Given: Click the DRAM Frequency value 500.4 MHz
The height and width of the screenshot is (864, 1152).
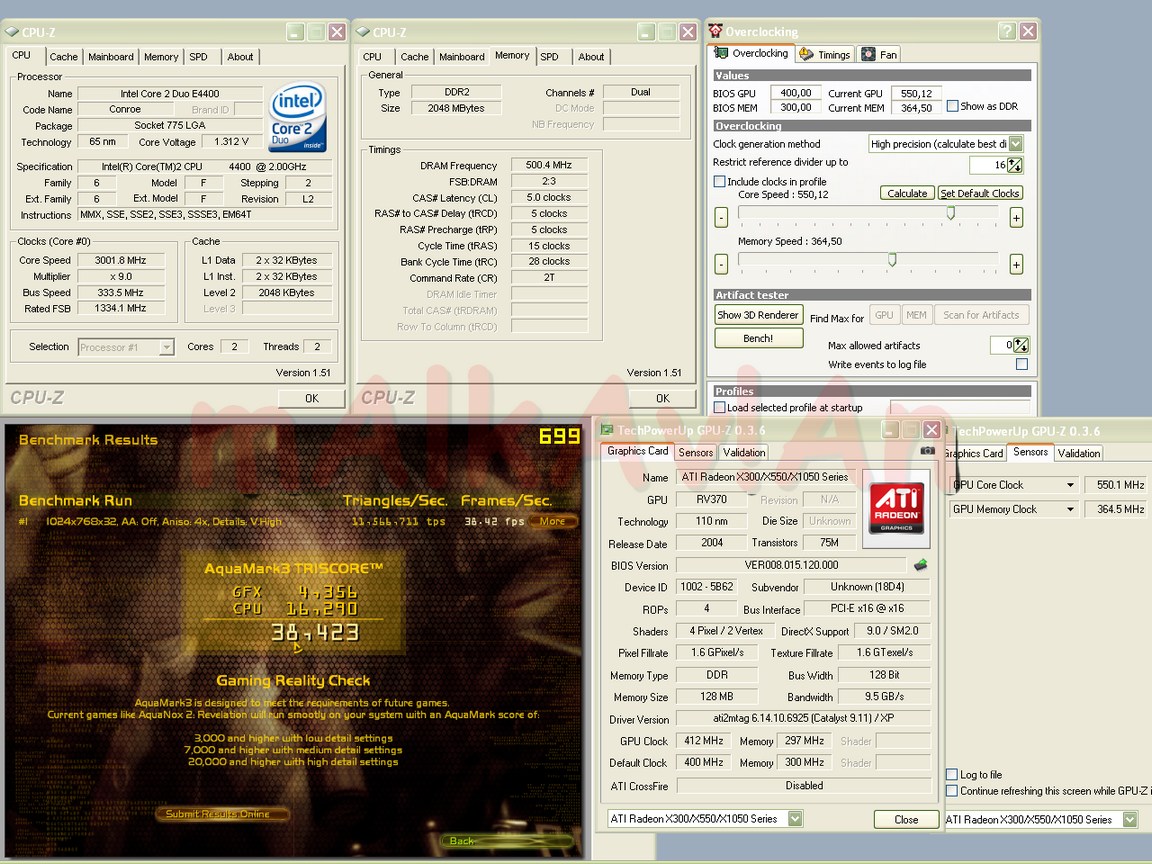Looking at the screenshot, I should coord(549,165).
